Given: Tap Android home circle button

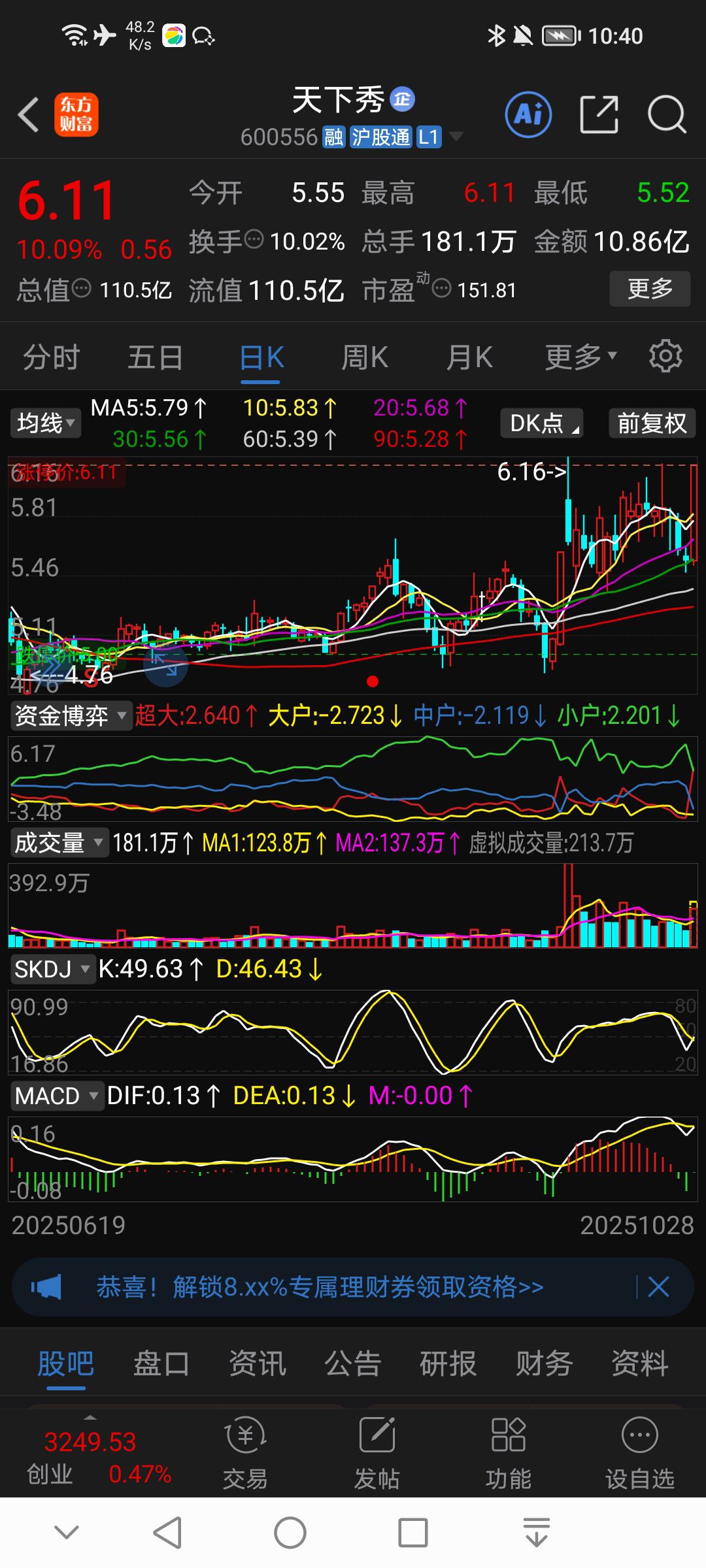Looking at the screenshot, I should pyautogui.click(x=290, y=1533).
